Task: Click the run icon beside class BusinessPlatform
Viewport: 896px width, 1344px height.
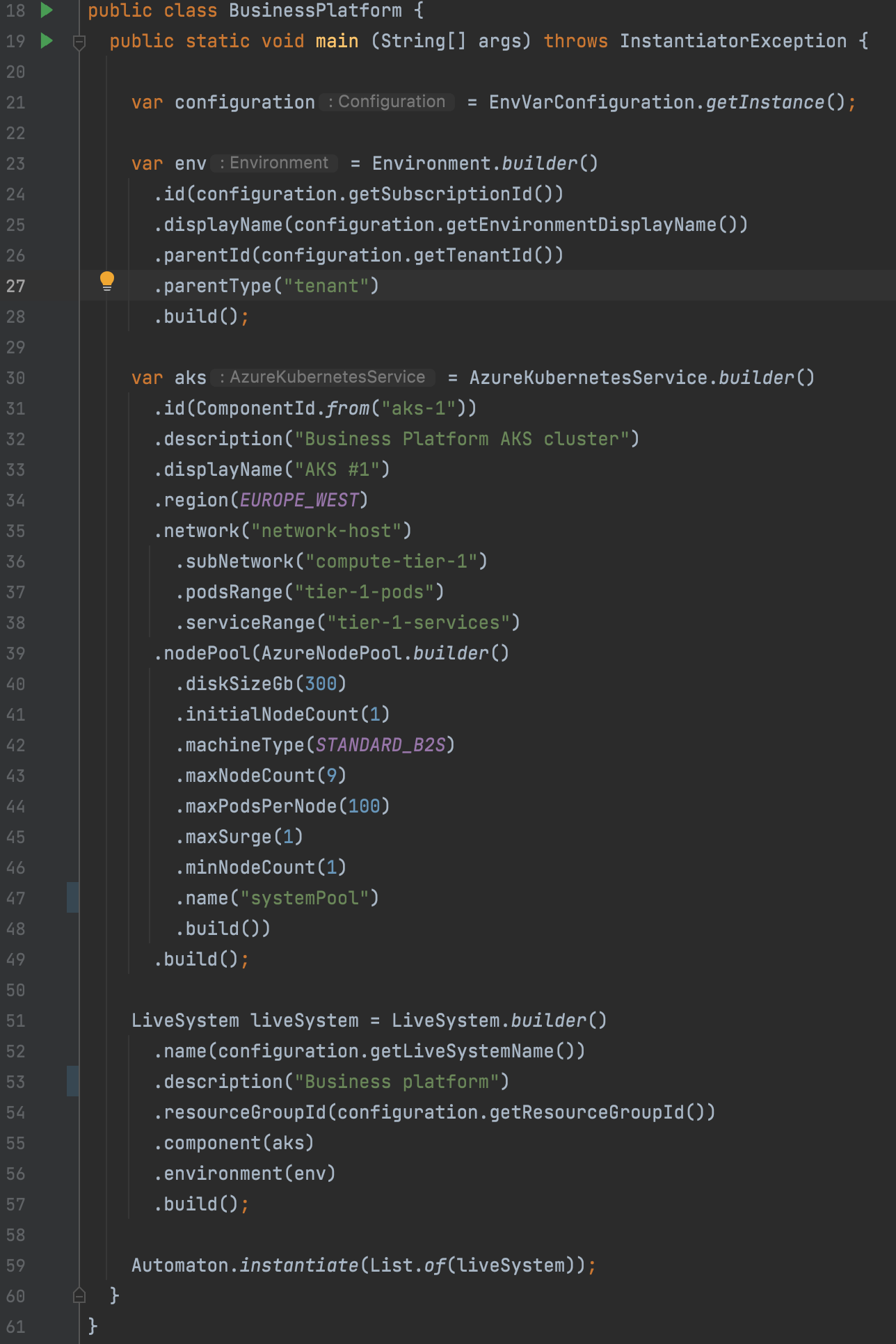Action: click(x=47, y=10)
